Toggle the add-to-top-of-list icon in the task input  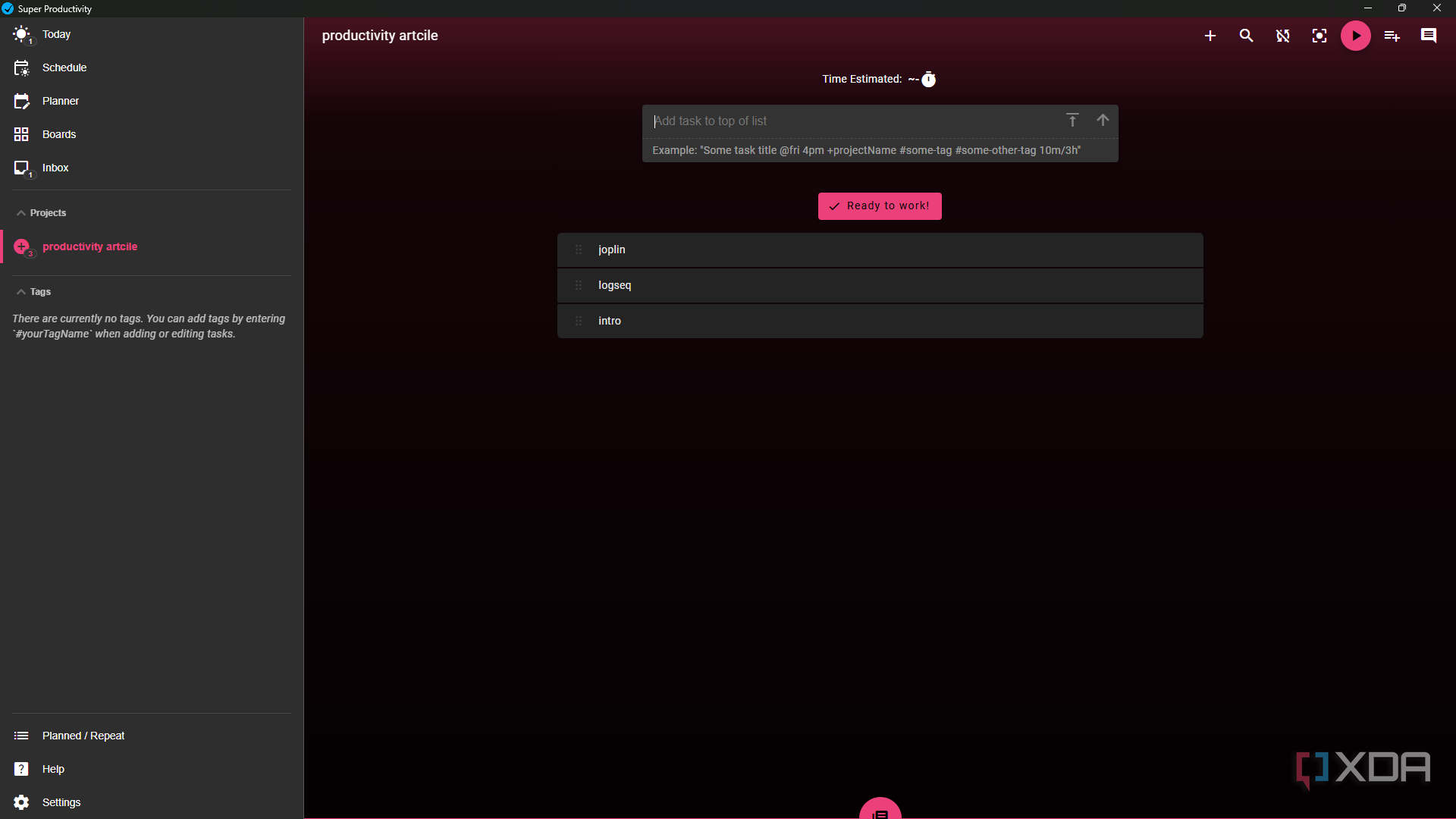point(1072,121)
